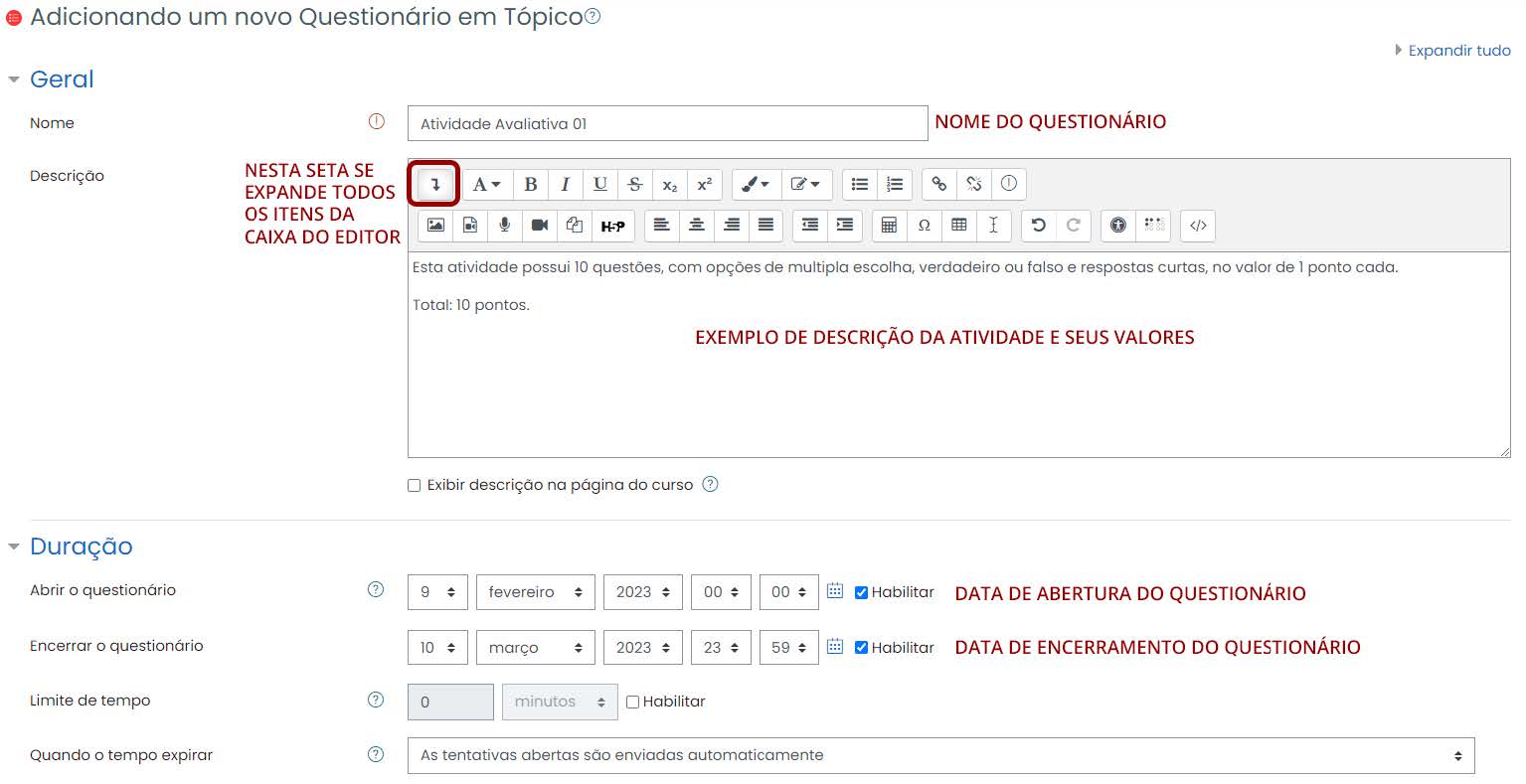The width and height of the screenshot is (1526, 784).
Task: Open the equation editor icon
Action: pyautogui.click(x=889, y=226)
